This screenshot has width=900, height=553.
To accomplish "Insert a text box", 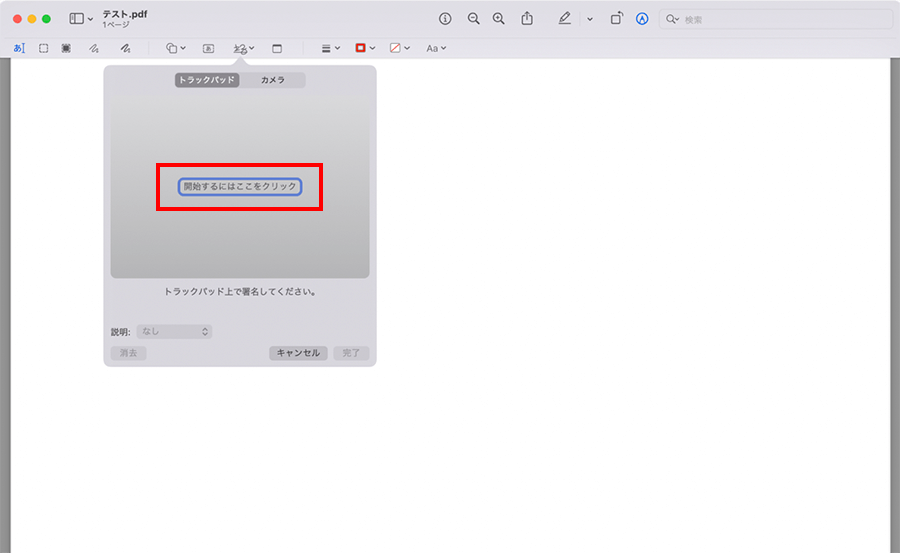I will click(x=208, y=48).
